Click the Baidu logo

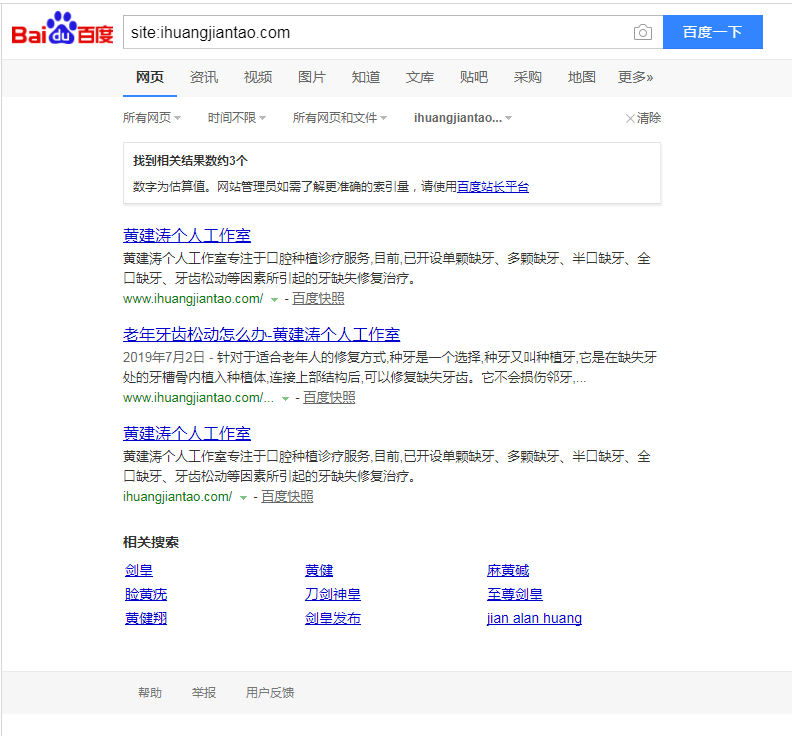tap(62, 29)
